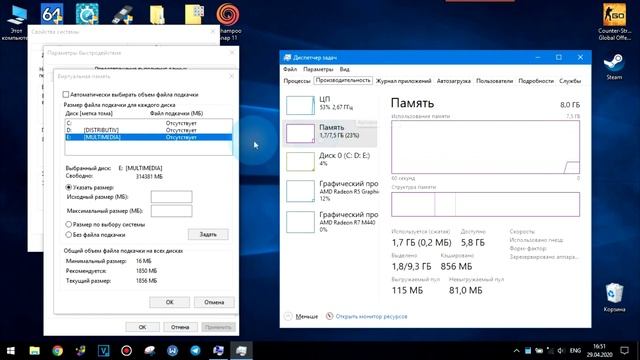Switch to the Автозагрузка tab
Viewport: 640px width, 360px height.
453,81
